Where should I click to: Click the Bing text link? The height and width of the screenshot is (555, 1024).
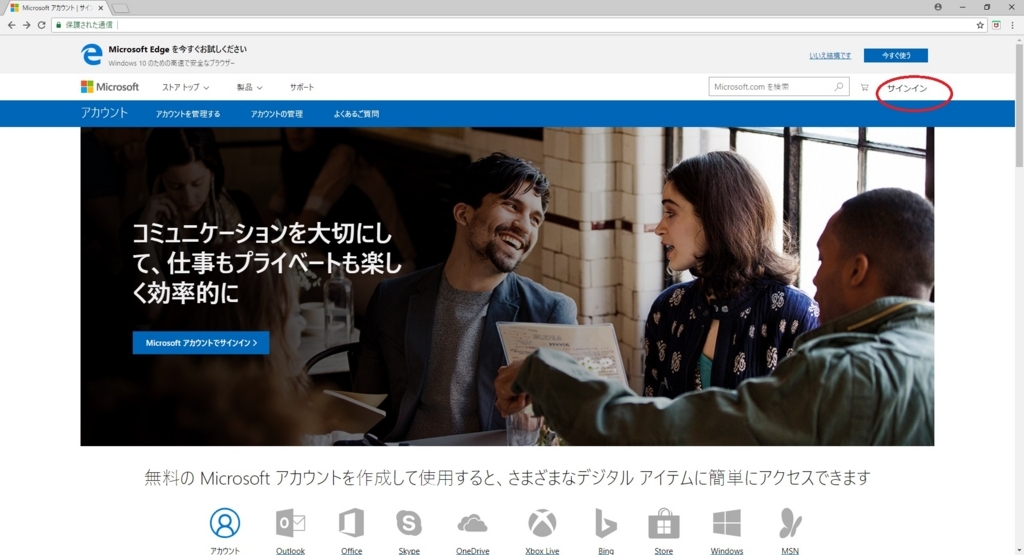point(605,551)
